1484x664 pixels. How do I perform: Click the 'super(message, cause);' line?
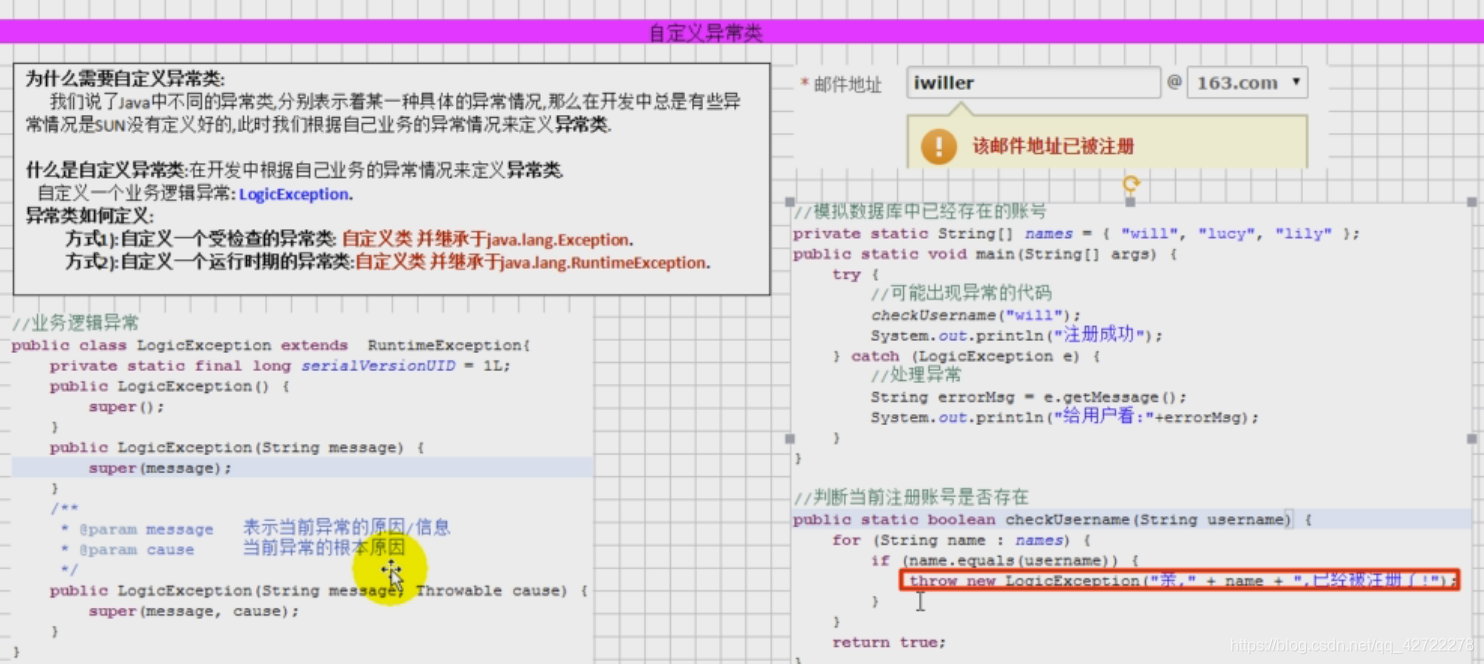pos(193,611)
